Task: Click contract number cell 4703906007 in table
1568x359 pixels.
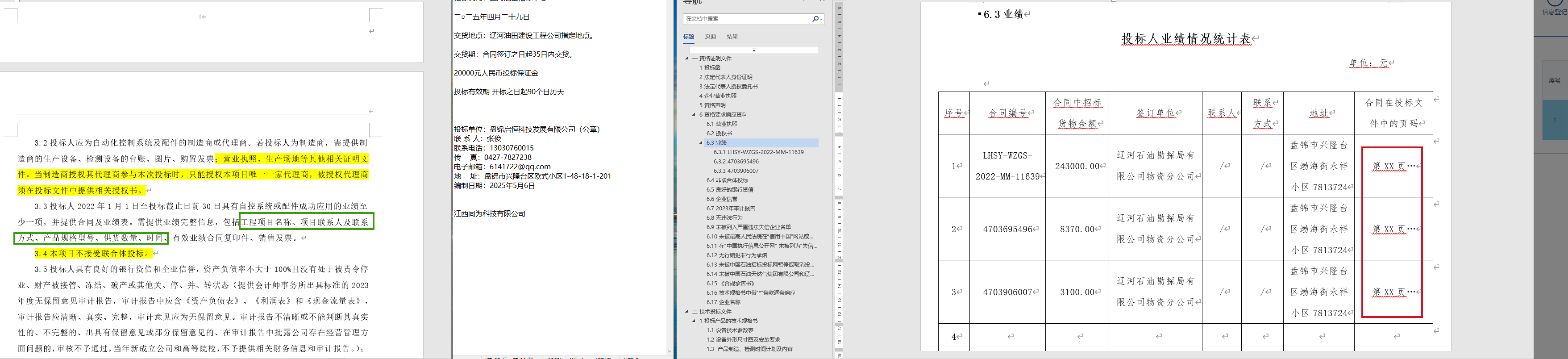Action: (1007, 292)
